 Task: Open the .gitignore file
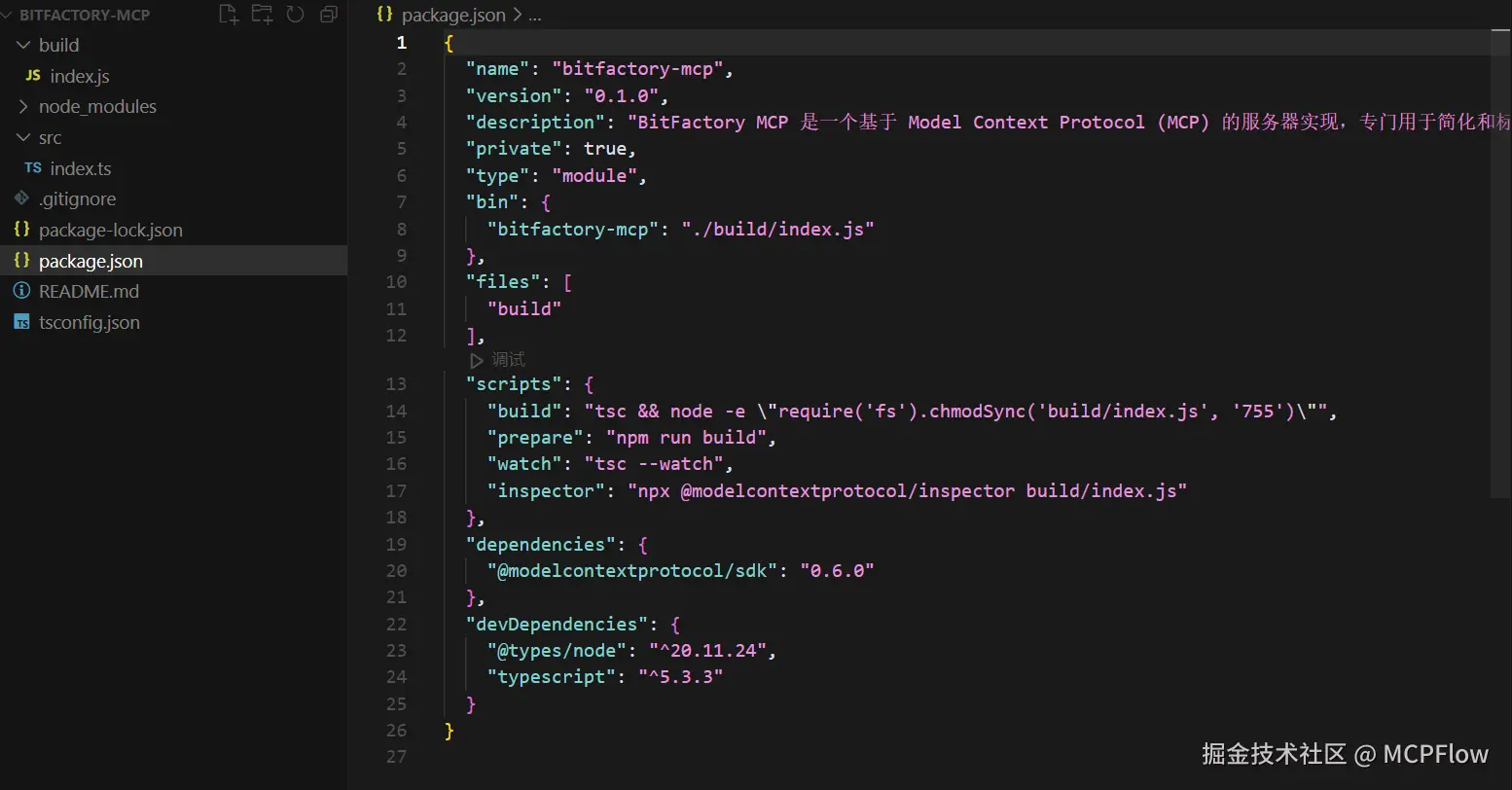pyautogui.click(x=77, y=198)
